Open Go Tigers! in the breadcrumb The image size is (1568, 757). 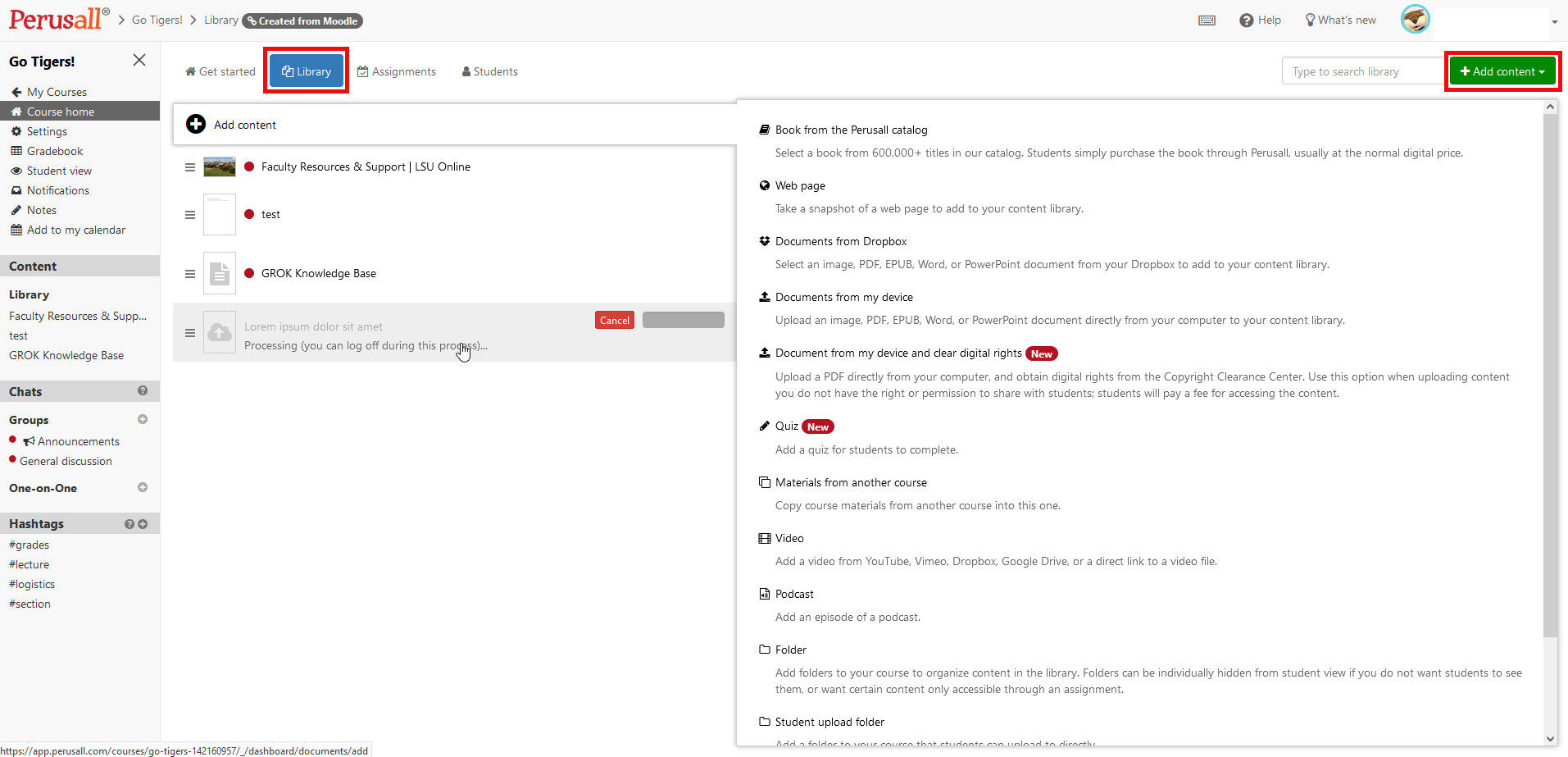coord(157,20)
